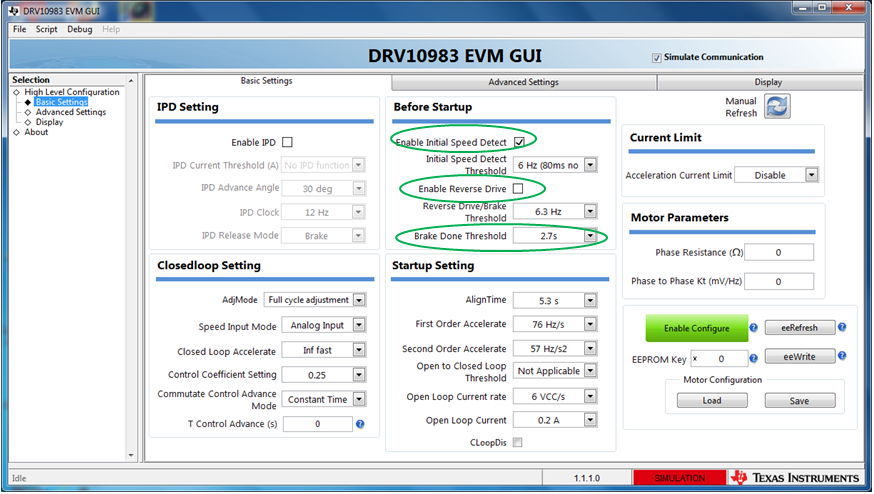Click the EEPROM Key input field
This screenshot has width=874, height=494.
[x=719, y=359]
